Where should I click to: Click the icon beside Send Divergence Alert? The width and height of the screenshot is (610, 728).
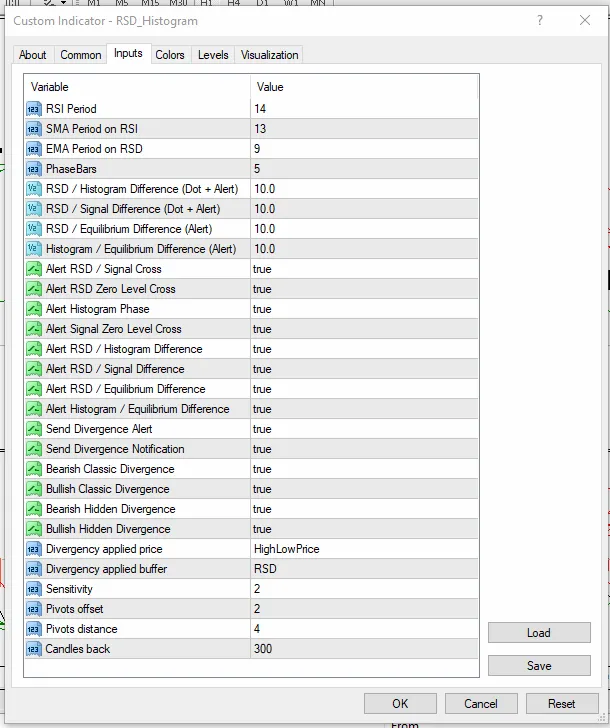tap(34, 429)
